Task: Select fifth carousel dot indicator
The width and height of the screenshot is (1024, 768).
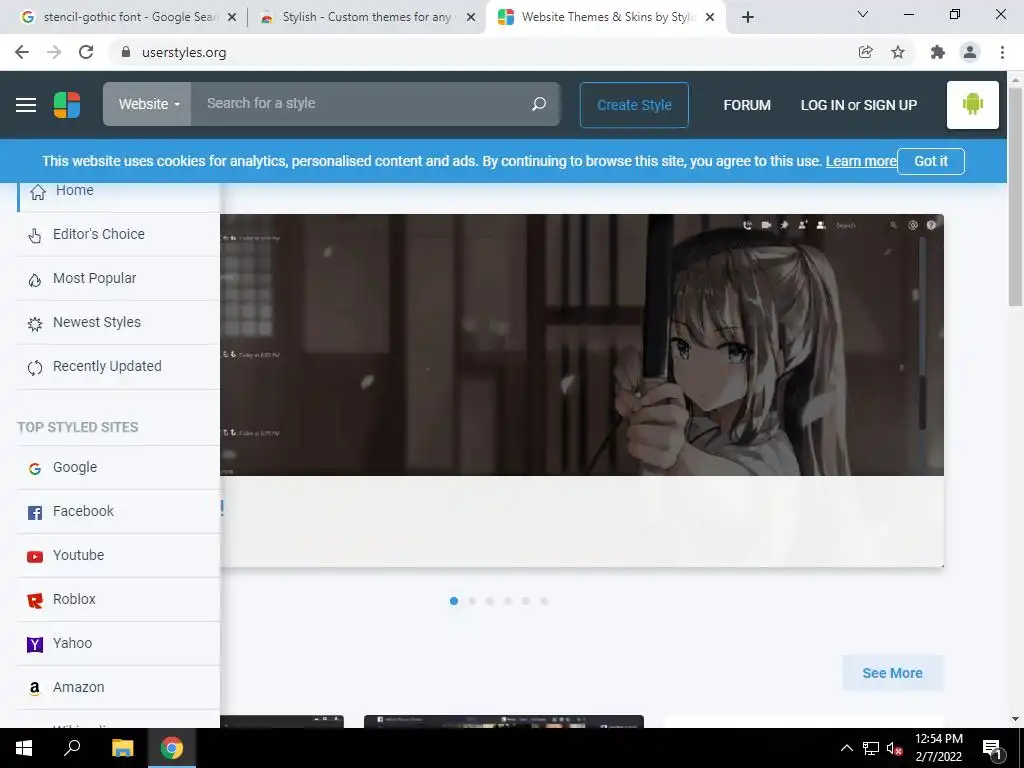Action: [x=526, y=601]
